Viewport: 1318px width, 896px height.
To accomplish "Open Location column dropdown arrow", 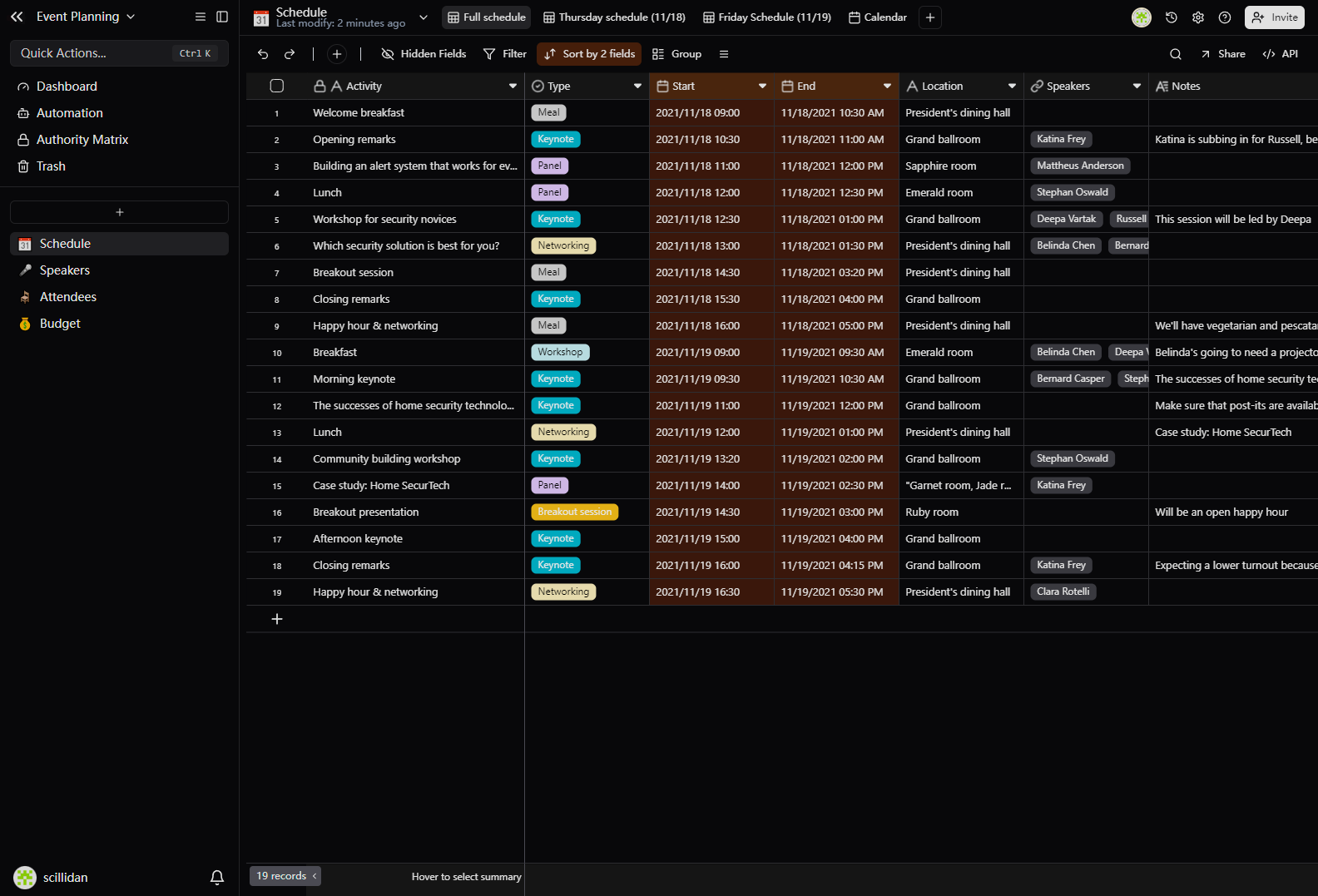I will 1012,86.
